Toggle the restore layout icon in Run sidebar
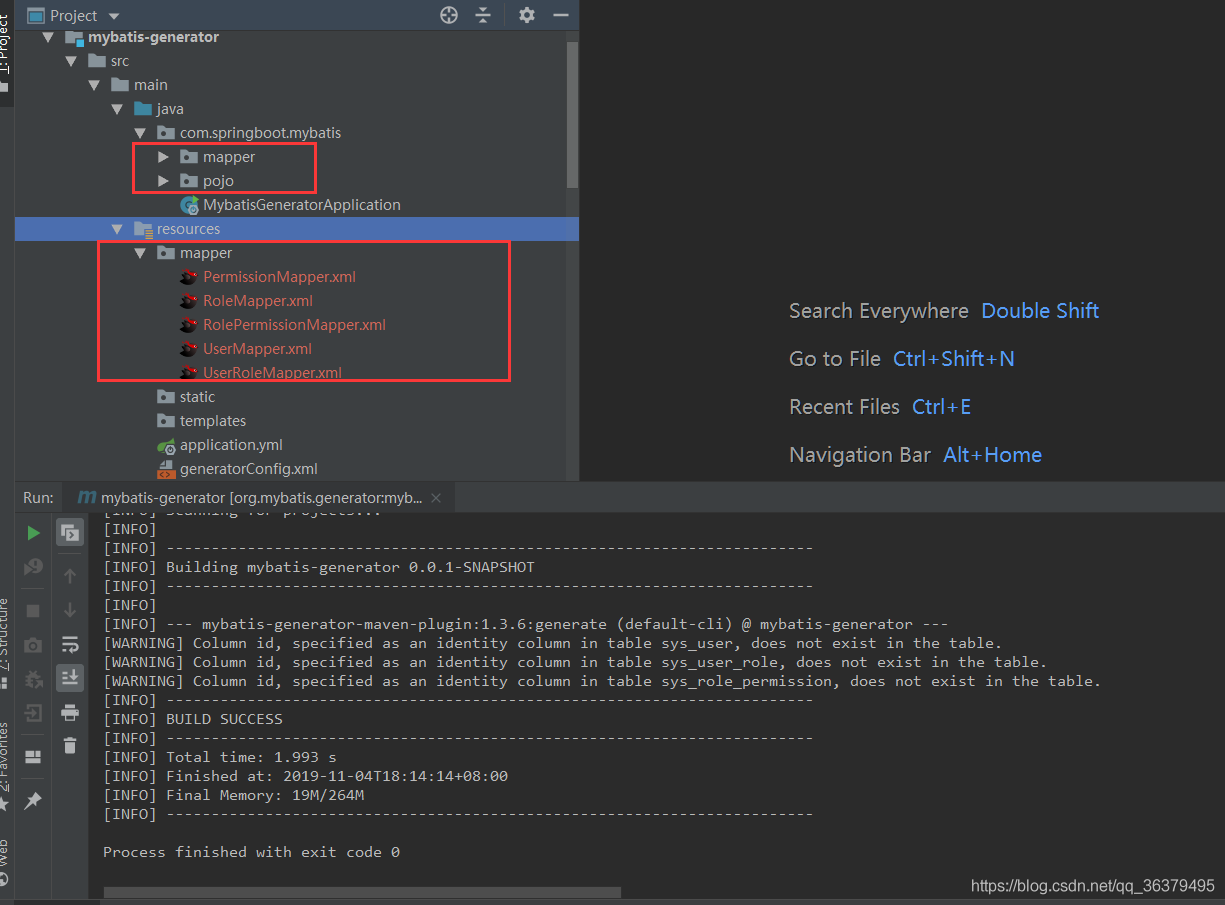This screenshot has height=905, width=1225. [x=33, y=756]
